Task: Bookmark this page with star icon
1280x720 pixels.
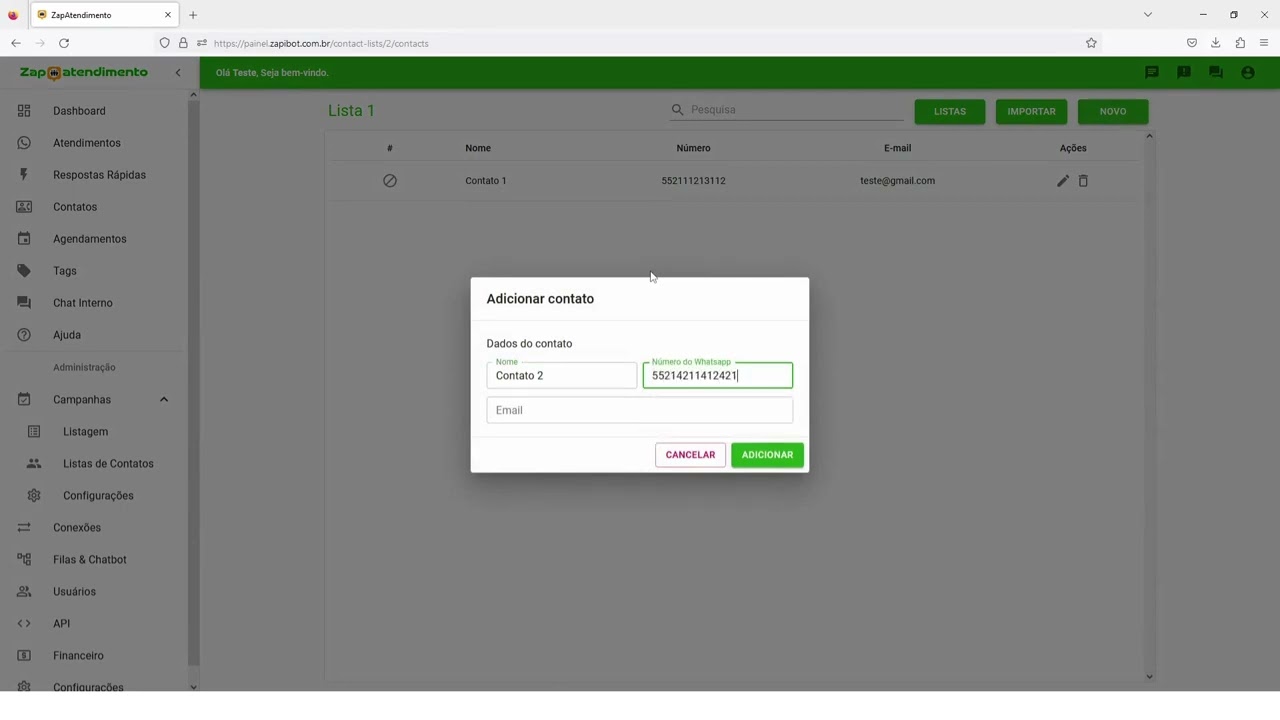Action: (1091, 43)
